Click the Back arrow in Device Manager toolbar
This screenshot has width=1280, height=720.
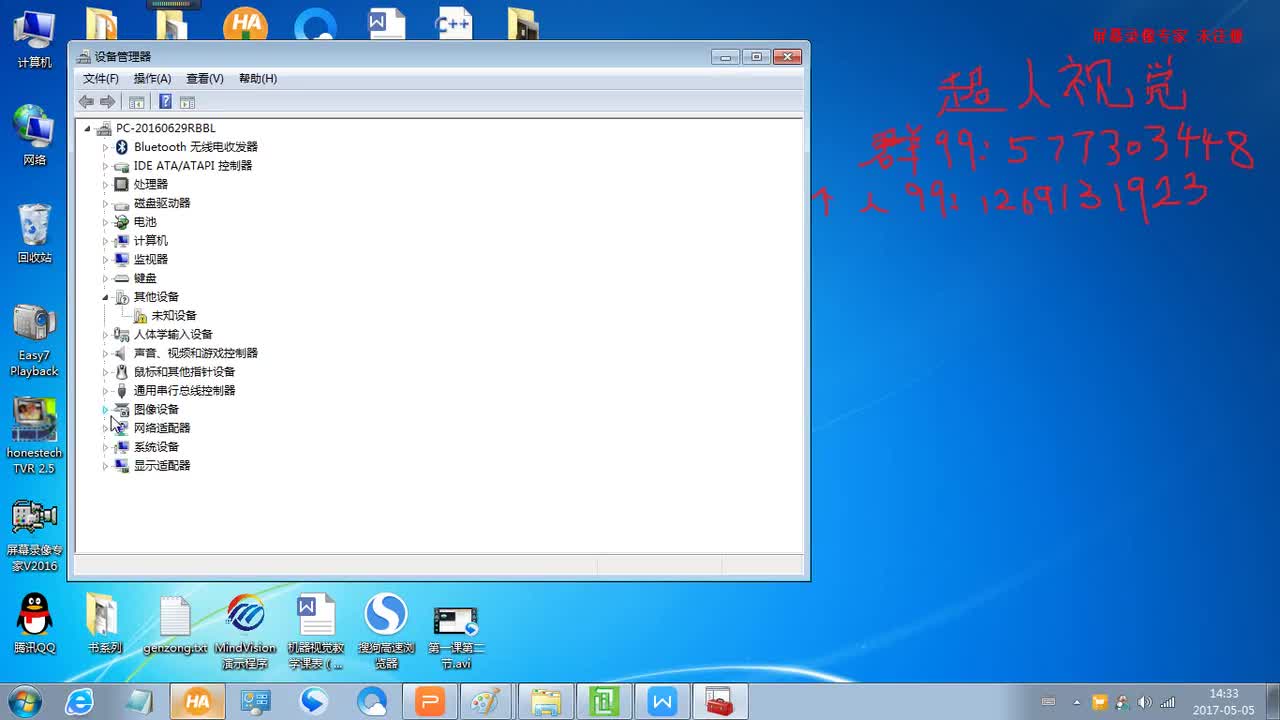coord(86,102)
